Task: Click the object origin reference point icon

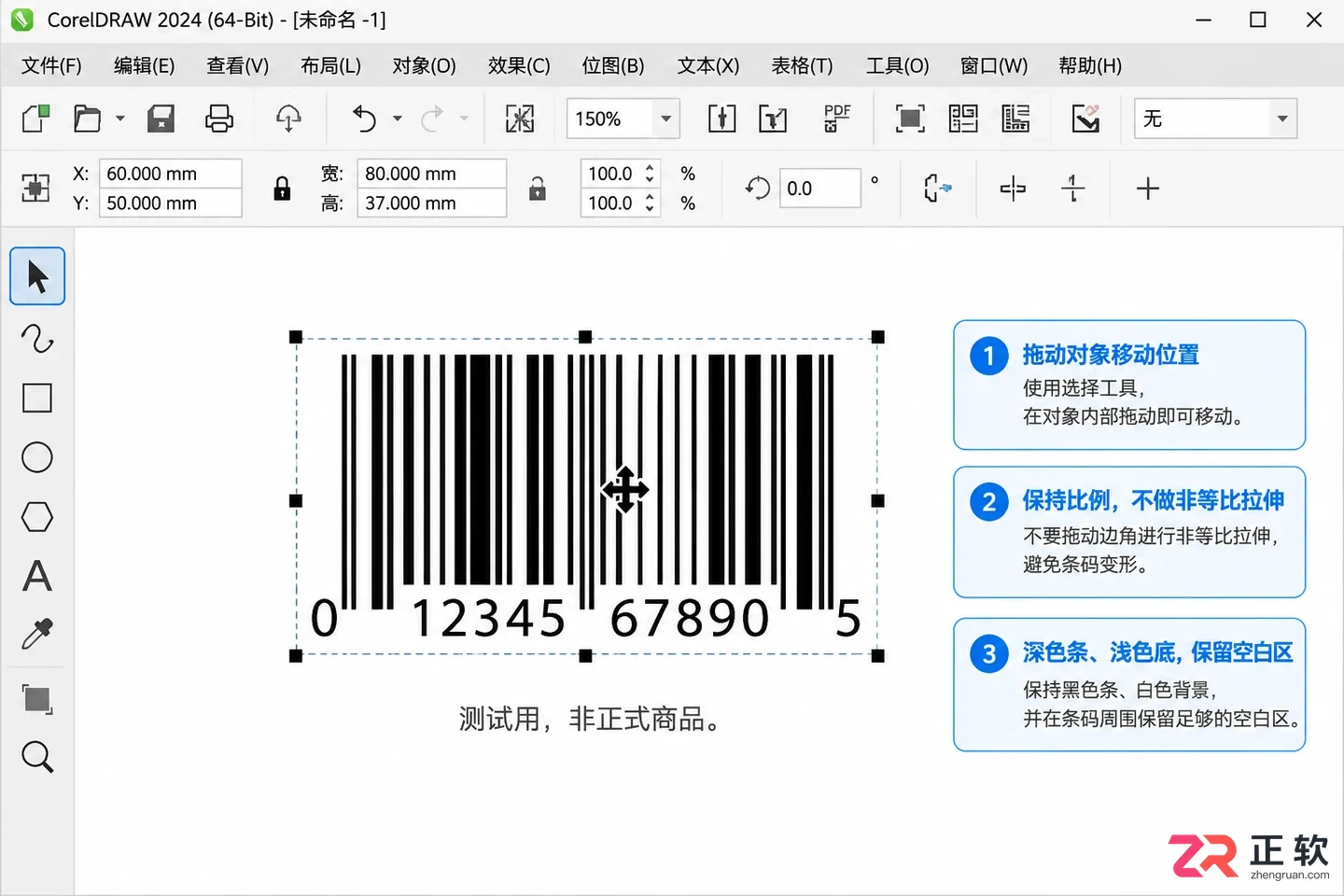Action: tap(35, 189)
